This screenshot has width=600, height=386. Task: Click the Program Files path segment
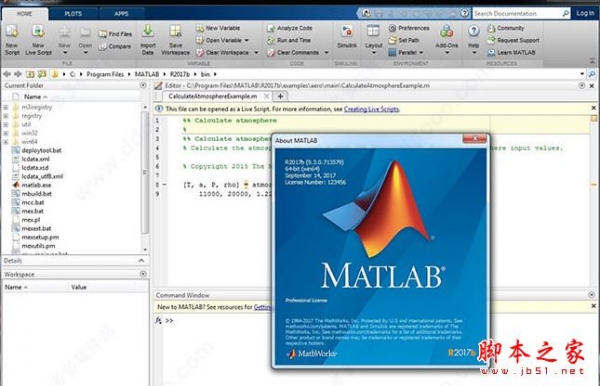coord(105,74)
